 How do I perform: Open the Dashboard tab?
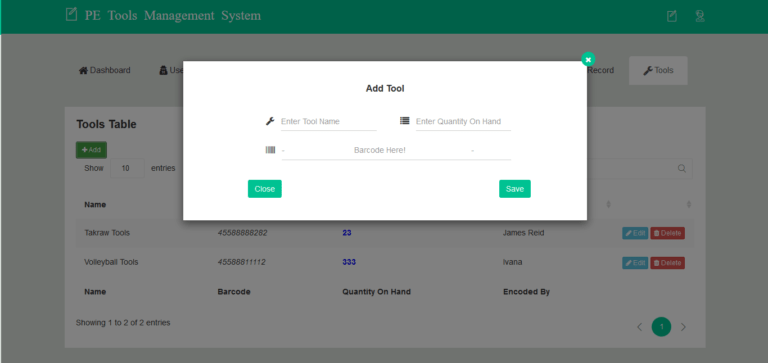tap(105, 71)
